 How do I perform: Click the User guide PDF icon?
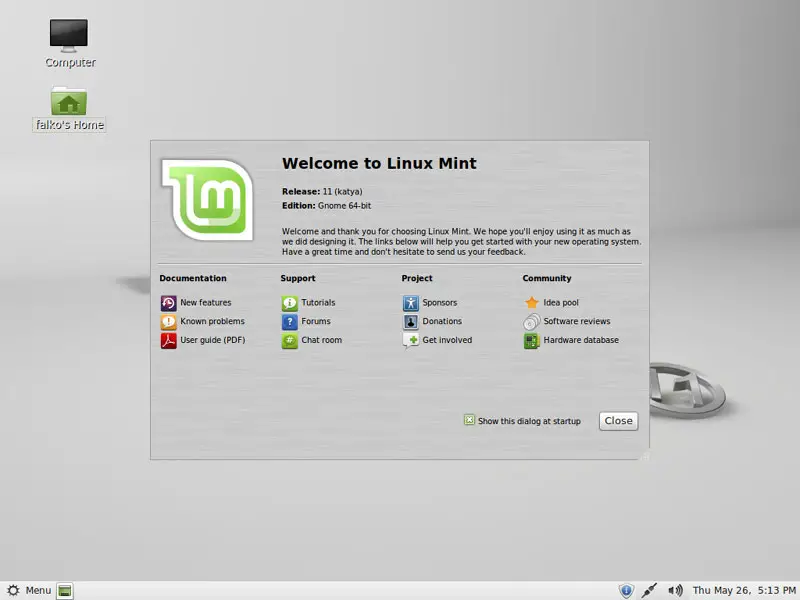coord(168,340)
